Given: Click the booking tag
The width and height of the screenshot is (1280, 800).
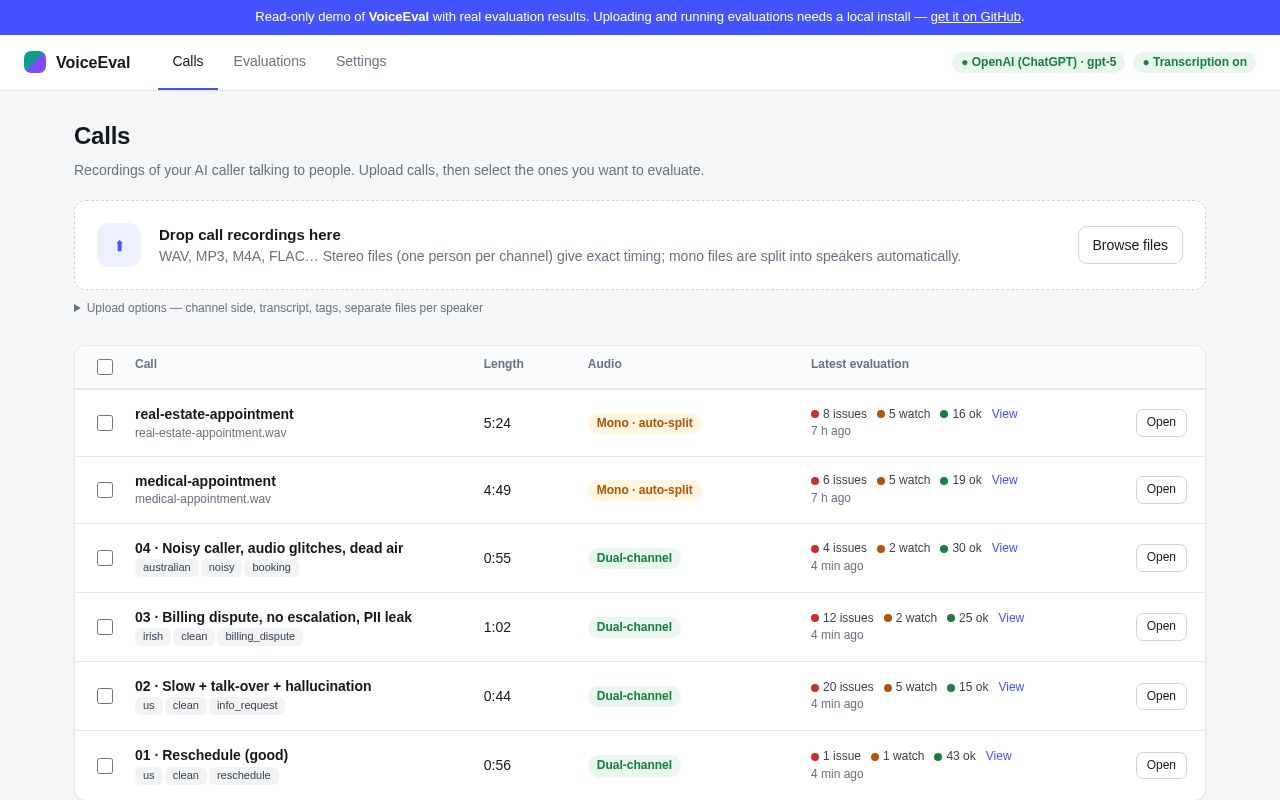Looking at the screenshot, I should point(272,568).
